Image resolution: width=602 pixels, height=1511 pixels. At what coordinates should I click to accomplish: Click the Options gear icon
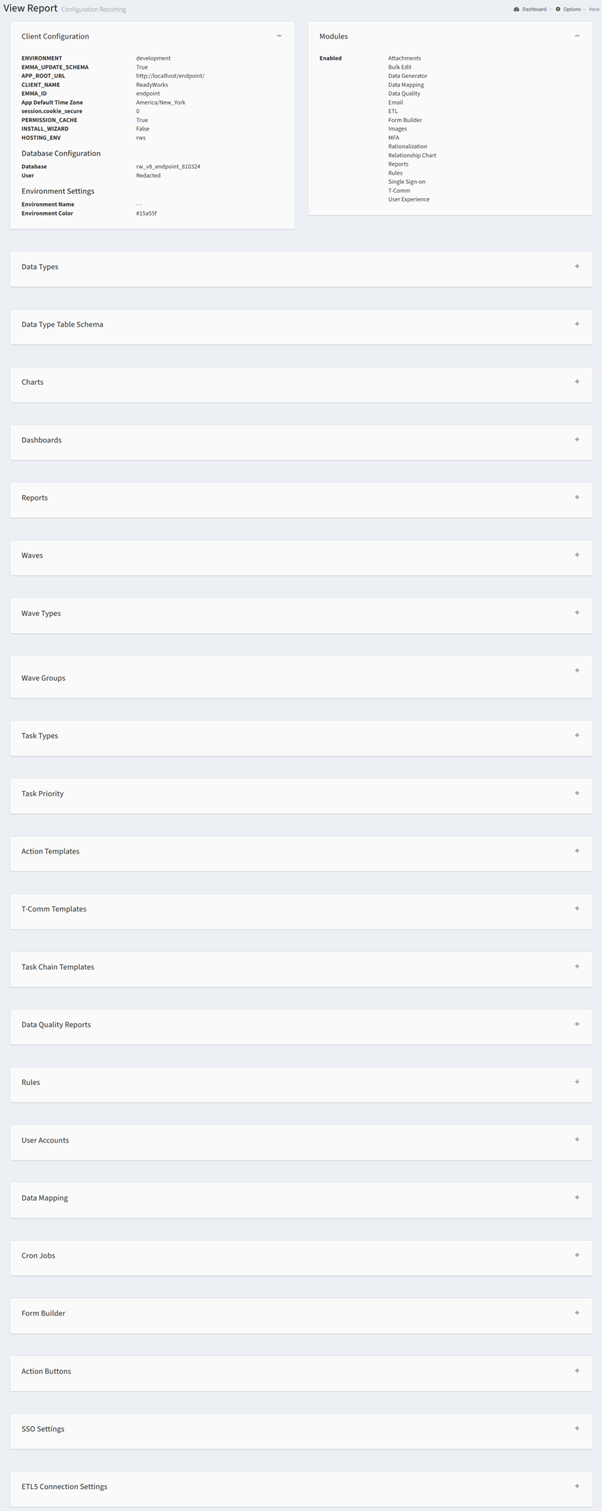(x=558, y=9)
